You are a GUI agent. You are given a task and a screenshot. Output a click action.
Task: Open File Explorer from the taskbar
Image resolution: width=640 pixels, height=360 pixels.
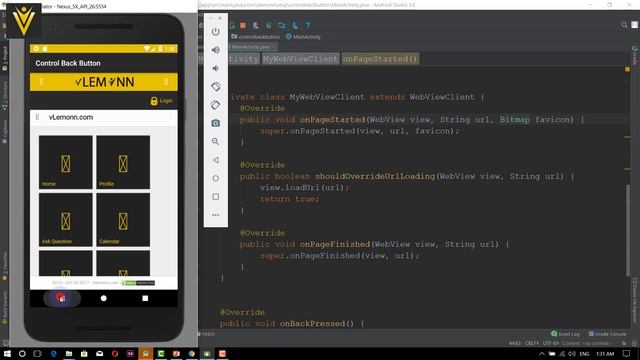[69, 353]
